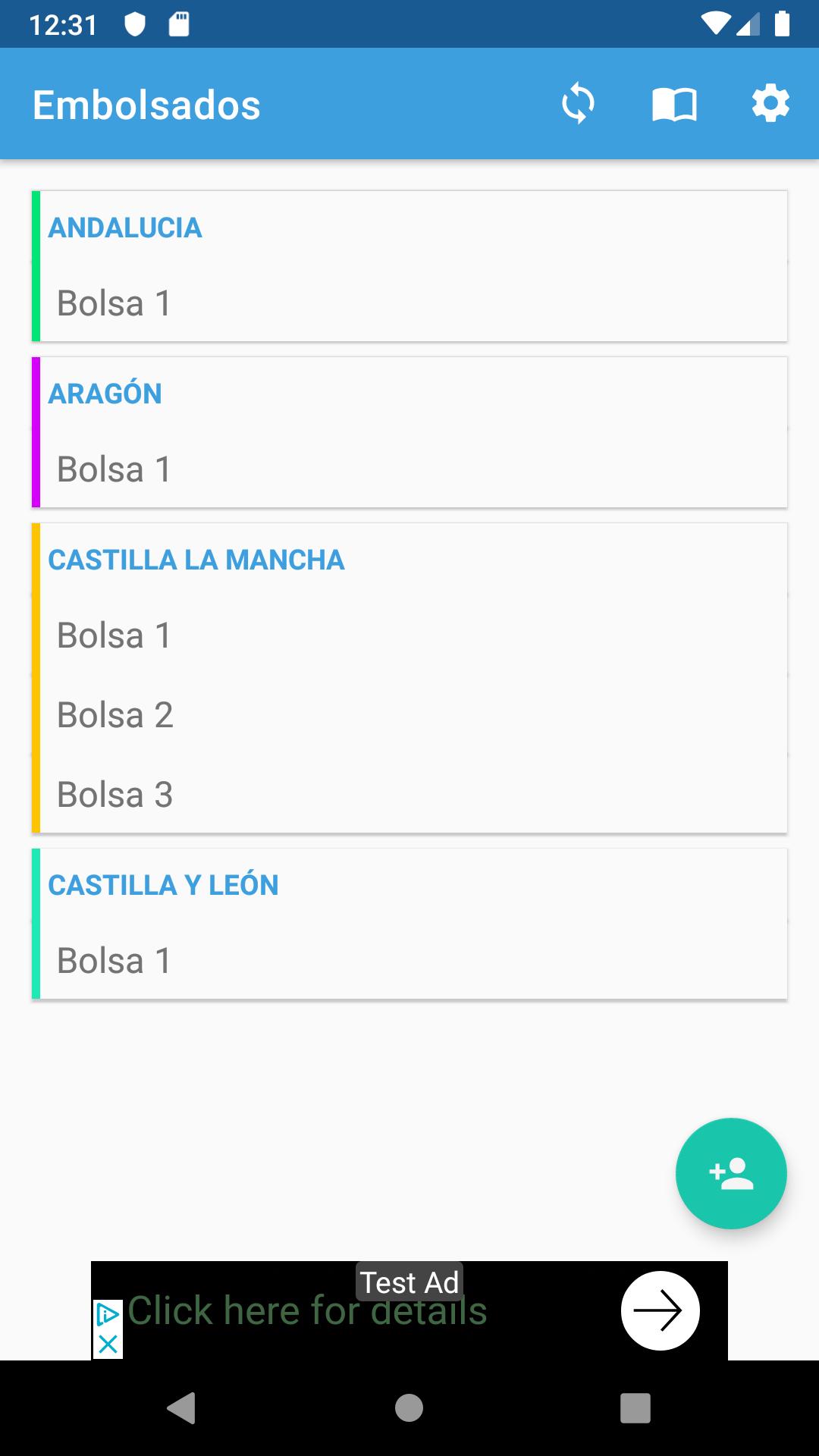The height and width of the screenshot is (1456, 819).
Task: Tap the AdChoices info triangle icon
Action: 108,1314
